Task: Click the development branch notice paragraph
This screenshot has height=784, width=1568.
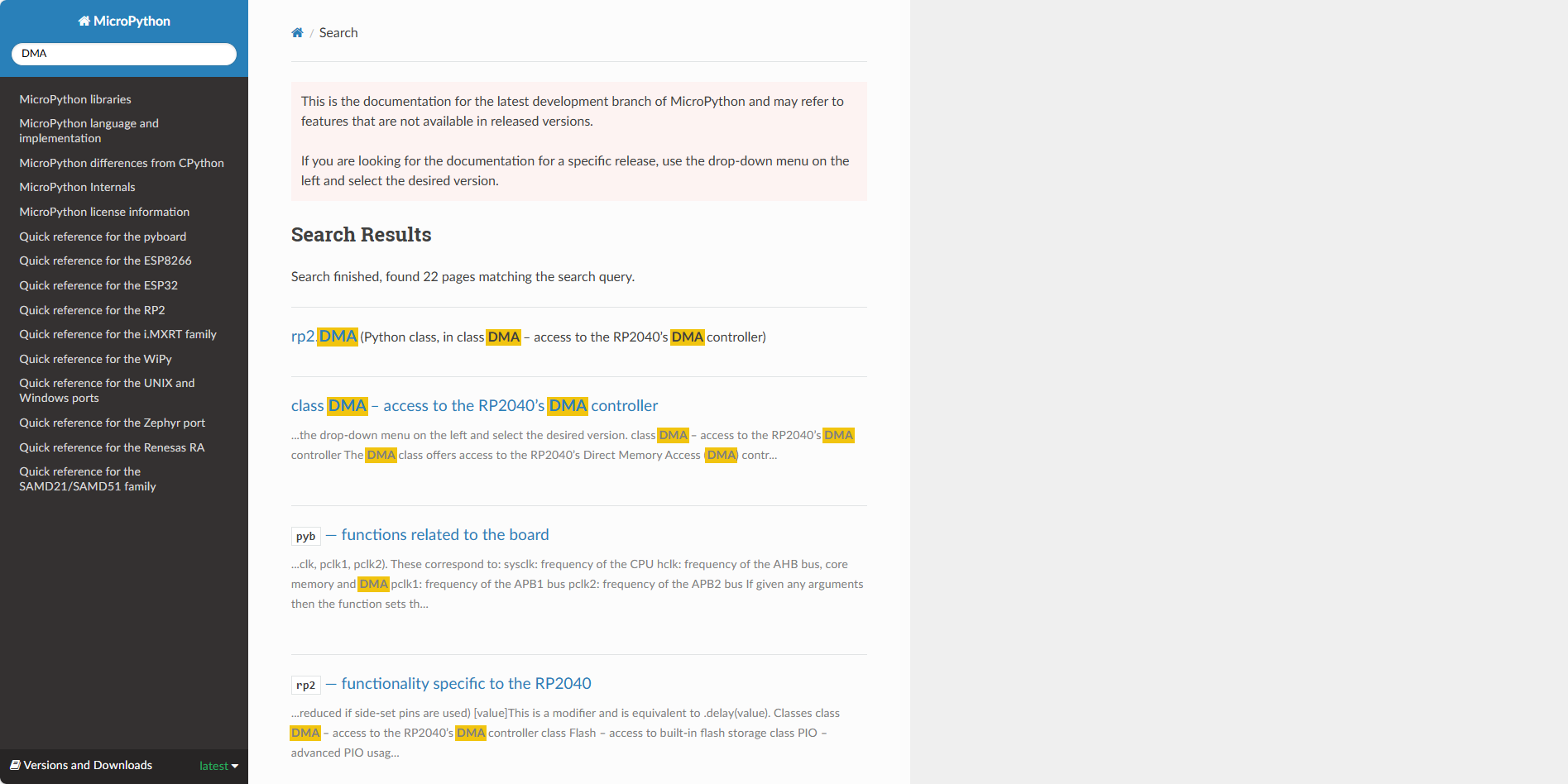Action: [x=573, y=112]
